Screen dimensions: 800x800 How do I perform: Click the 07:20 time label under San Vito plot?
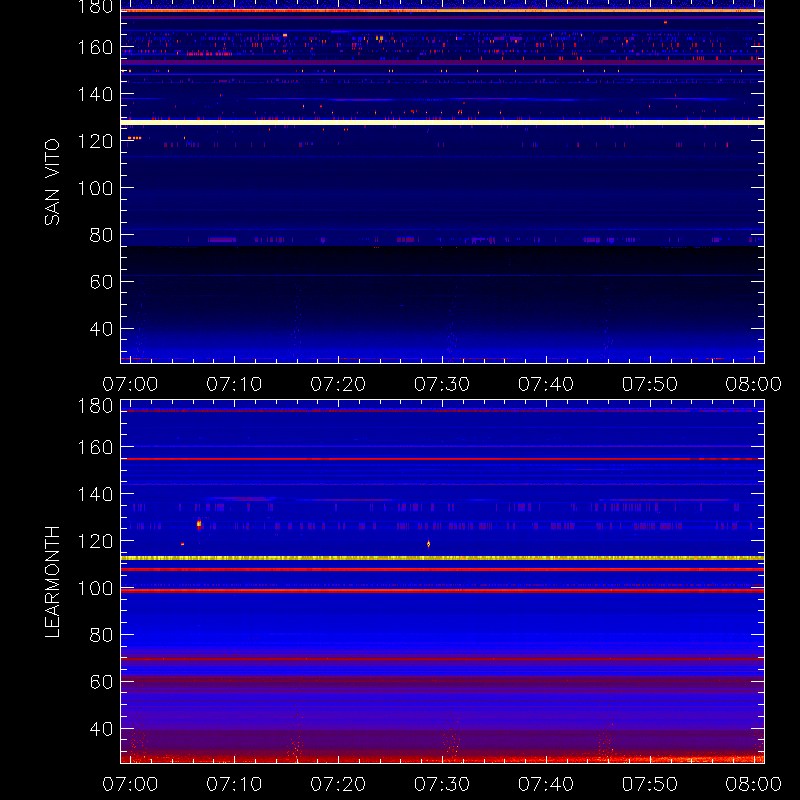(x=338, y=384)
